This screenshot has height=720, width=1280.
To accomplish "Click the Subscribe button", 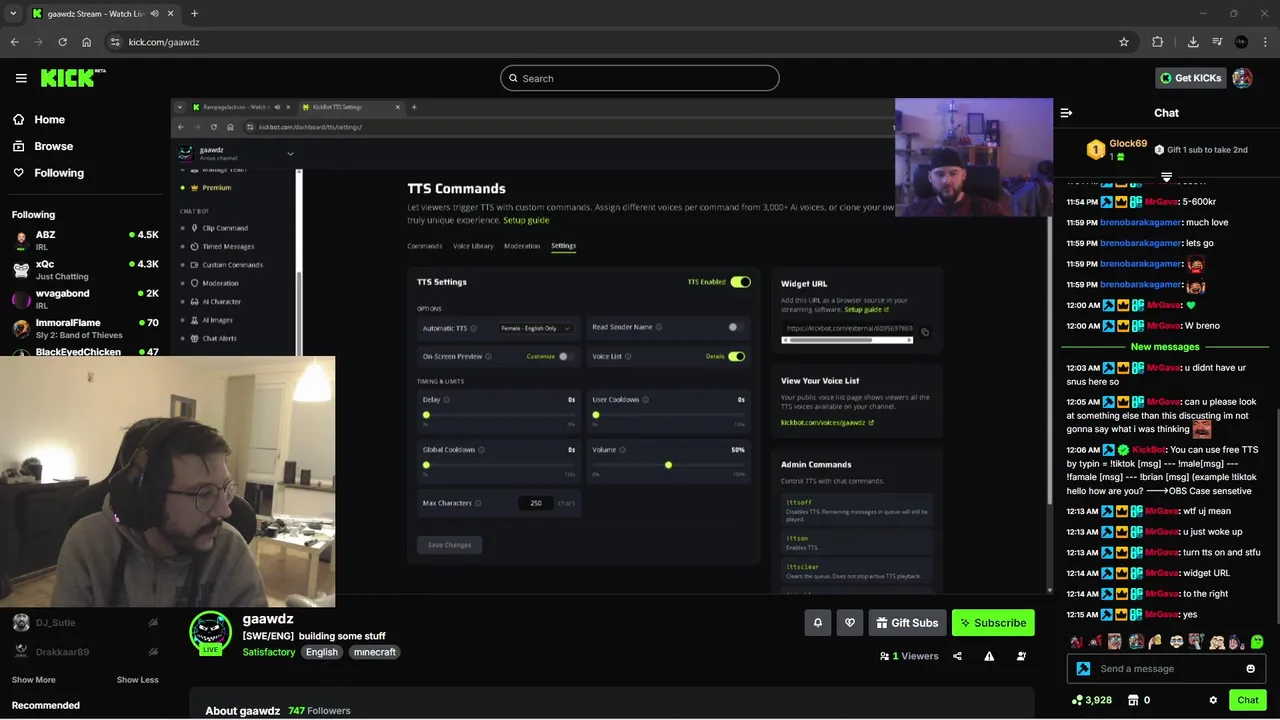I will (x=993, y=622).
